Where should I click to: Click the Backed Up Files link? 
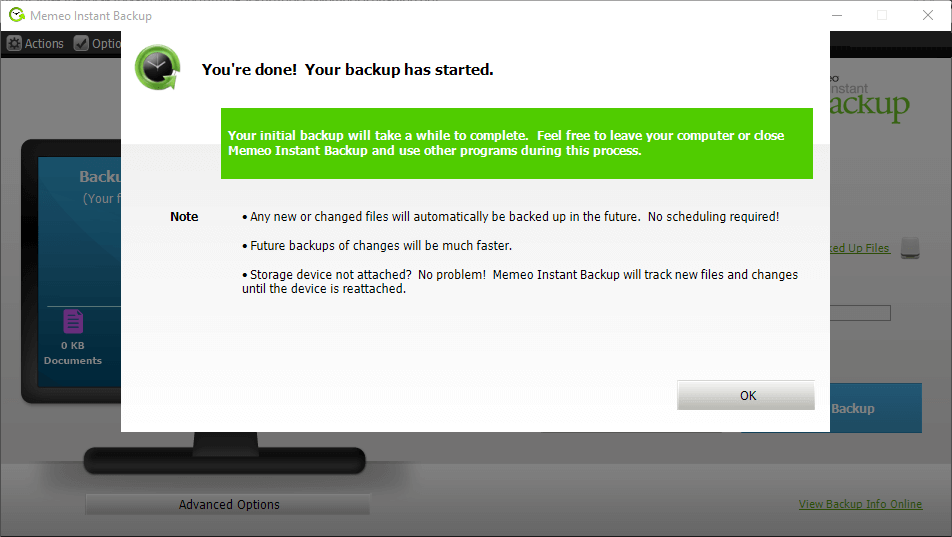coord(859,248)
